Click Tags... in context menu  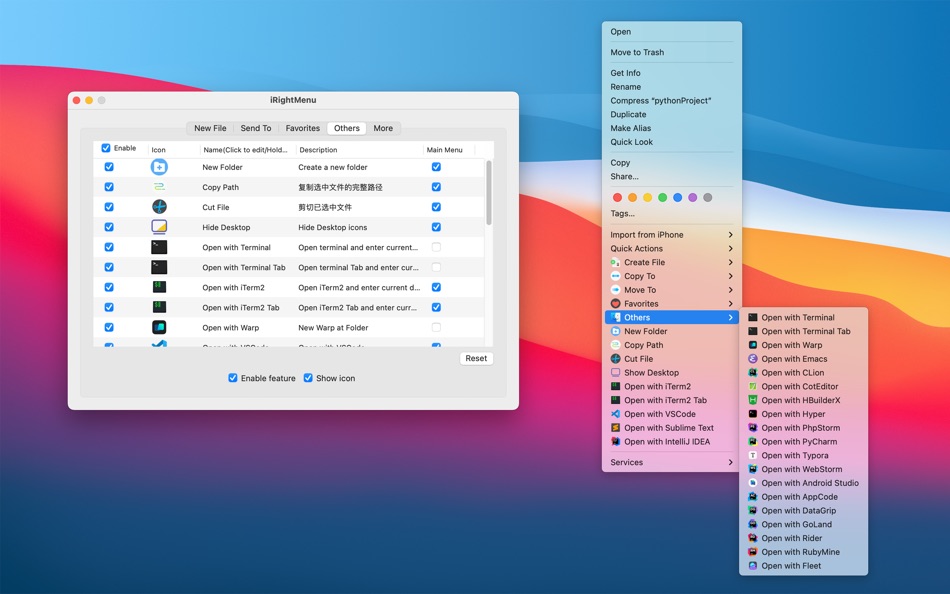tap(671, 213)
